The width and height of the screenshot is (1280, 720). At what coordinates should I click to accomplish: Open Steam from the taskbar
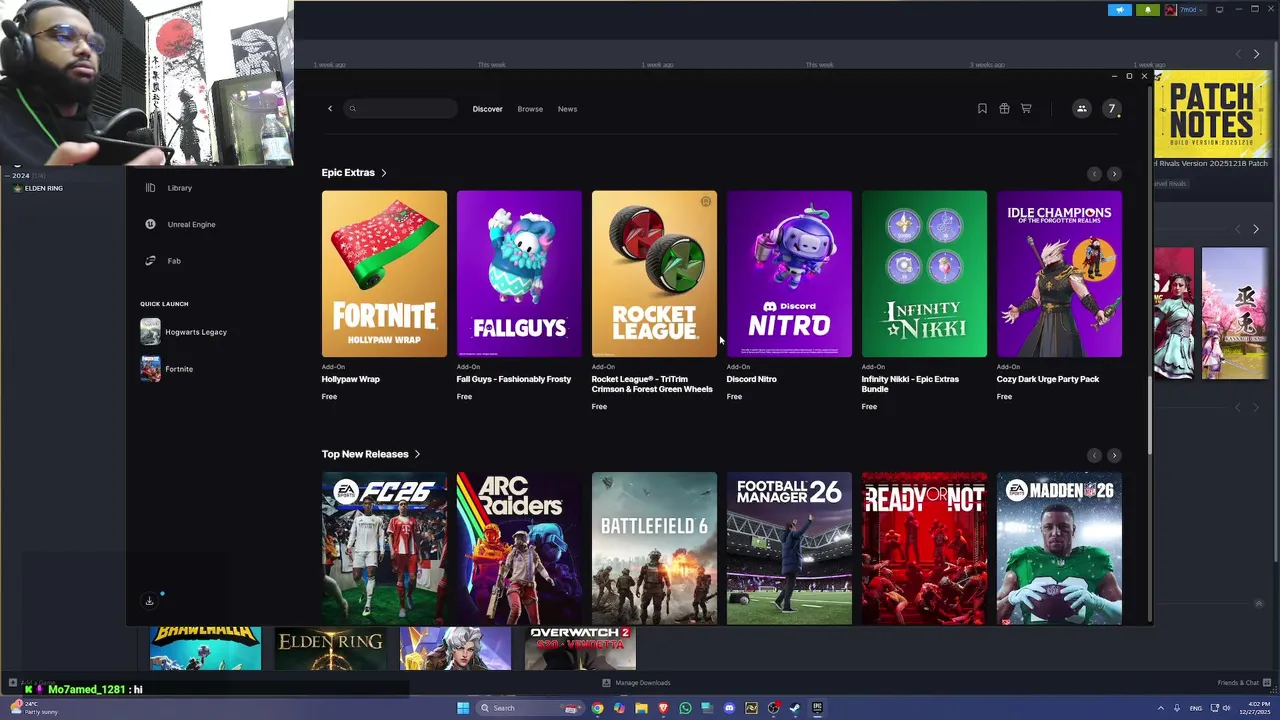[x=795, y=708]
